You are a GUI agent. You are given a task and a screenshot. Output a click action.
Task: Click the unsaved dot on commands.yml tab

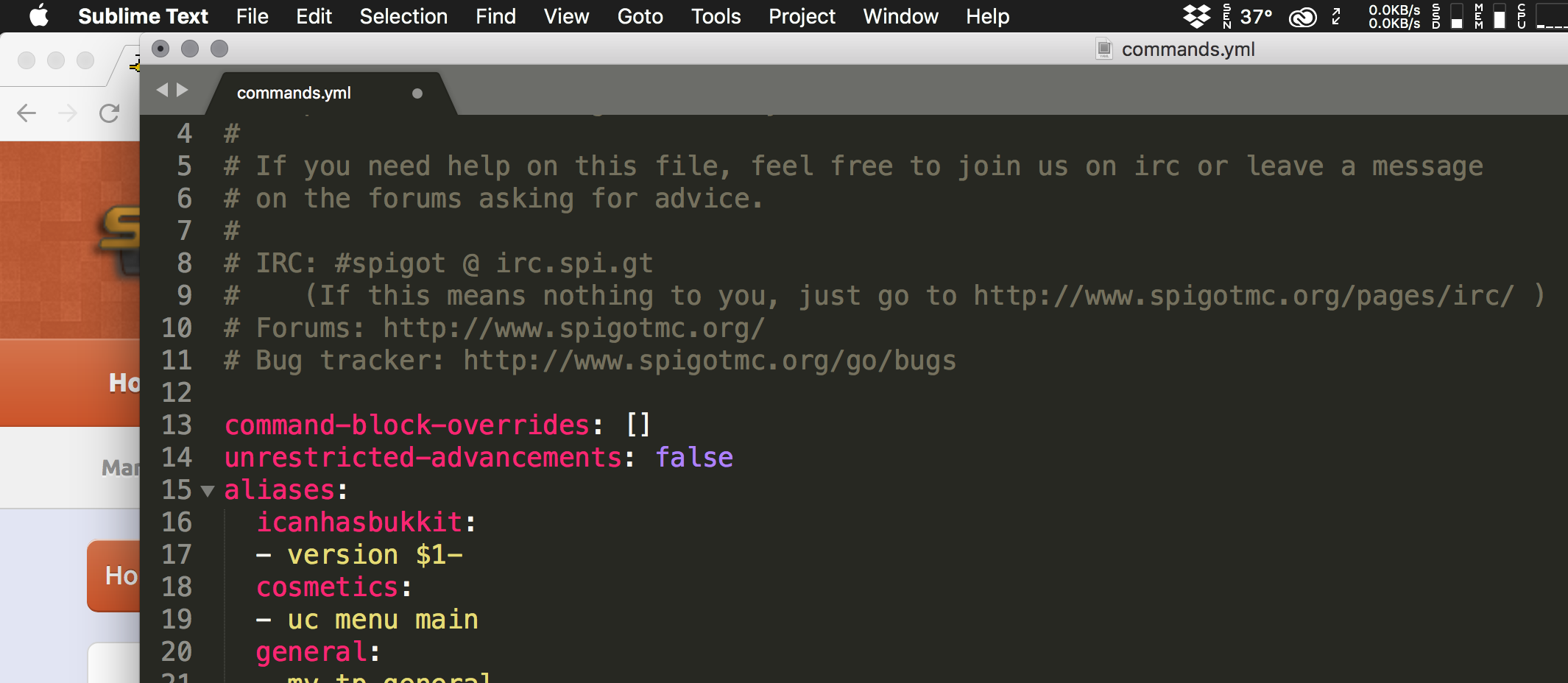417,93
